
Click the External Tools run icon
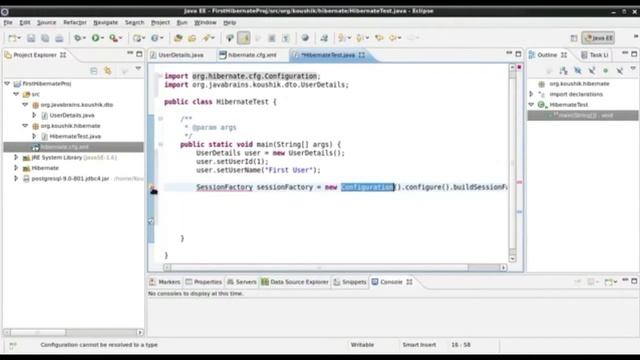click(113, 38)
